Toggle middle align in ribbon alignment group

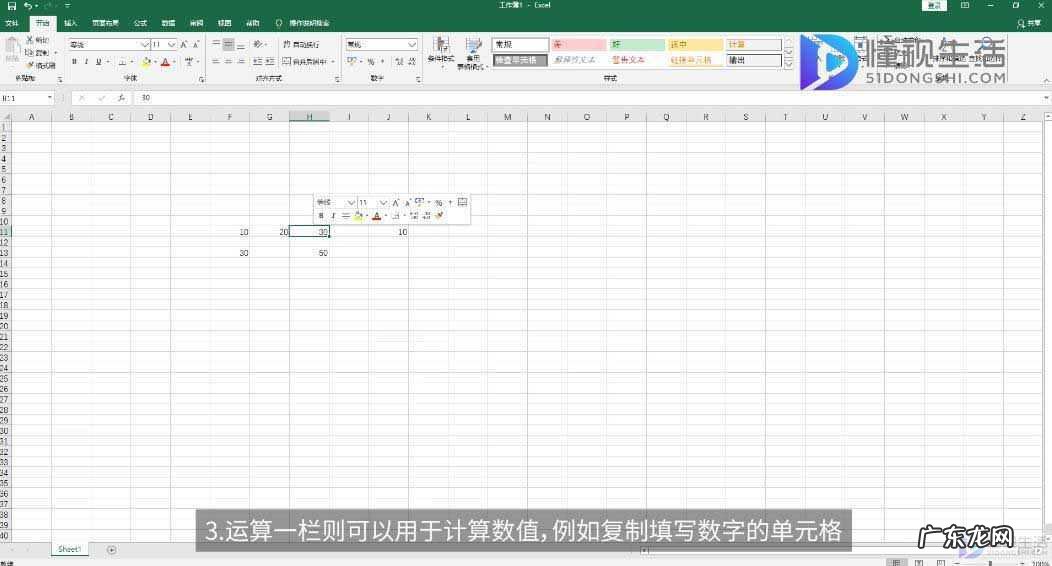pos(228,44)
